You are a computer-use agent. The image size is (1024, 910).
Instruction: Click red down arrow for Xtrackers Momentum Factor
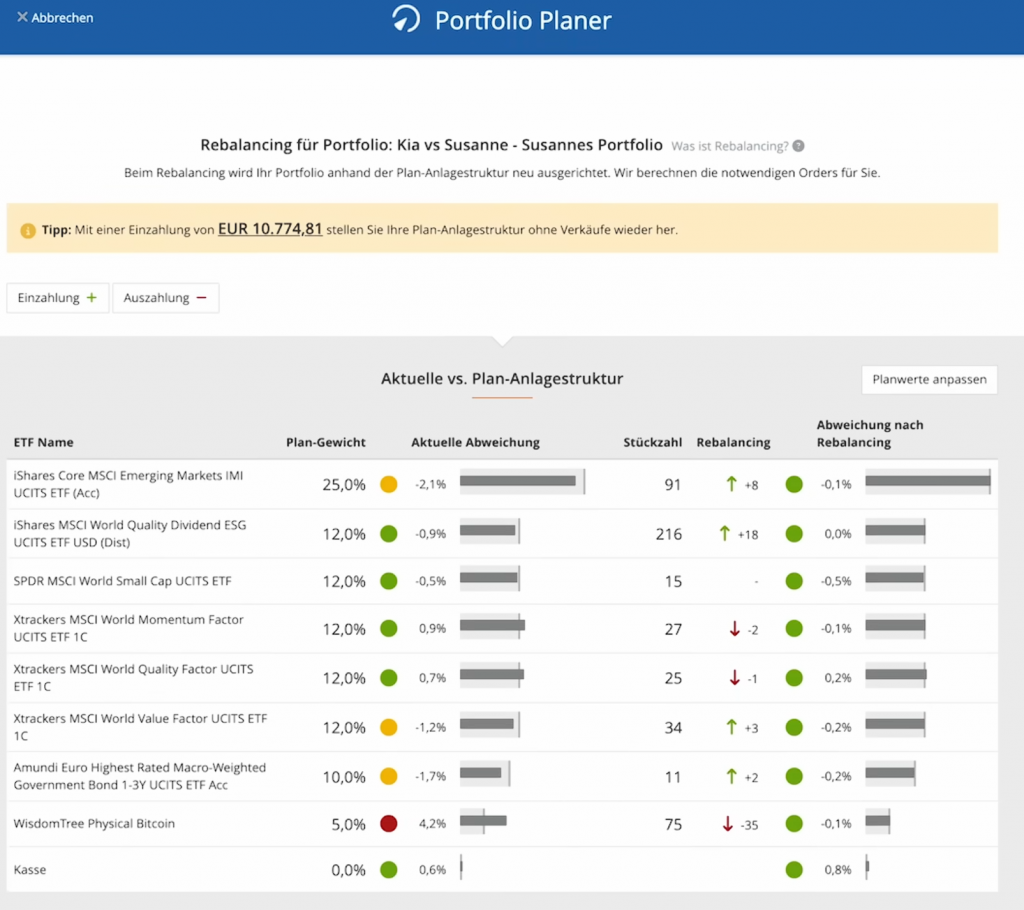pyautogui.click(x=735, y=629)
